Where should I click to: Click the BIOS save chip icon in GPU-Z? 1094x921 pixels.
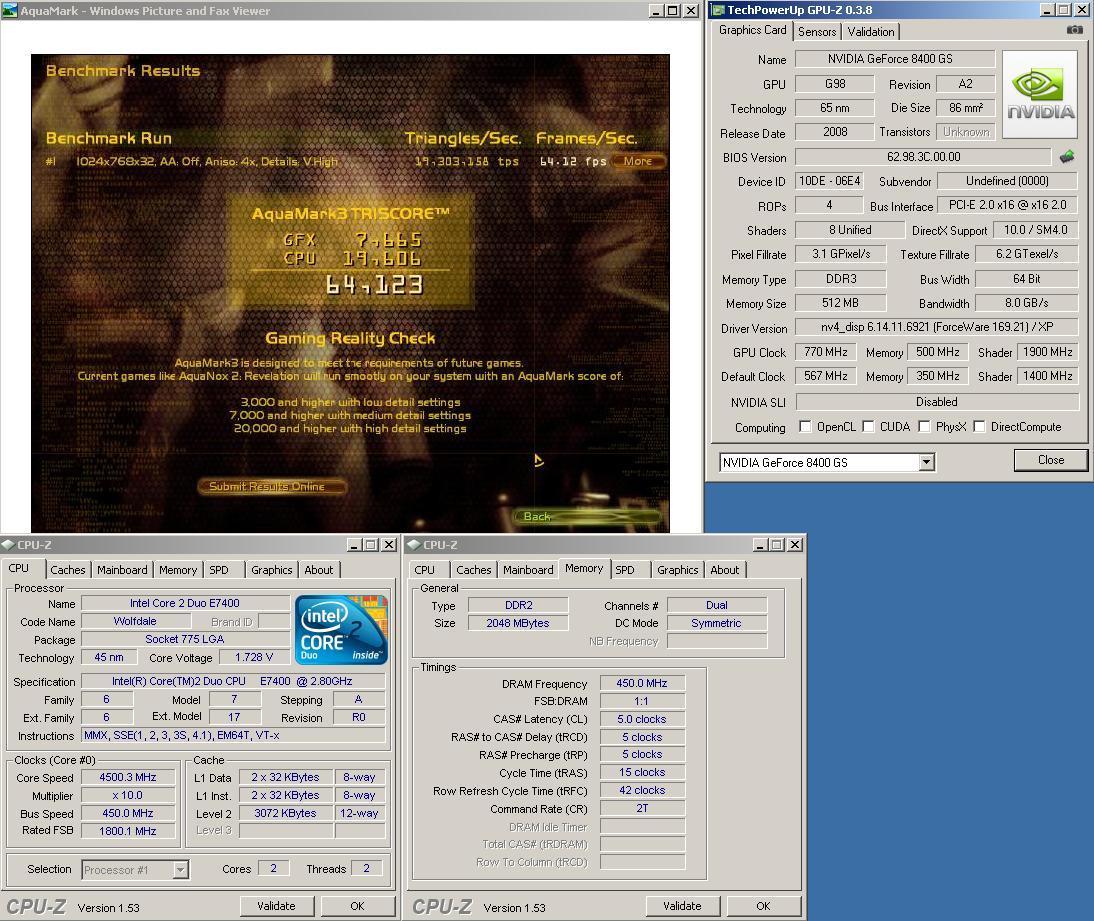pos(1067,157)
